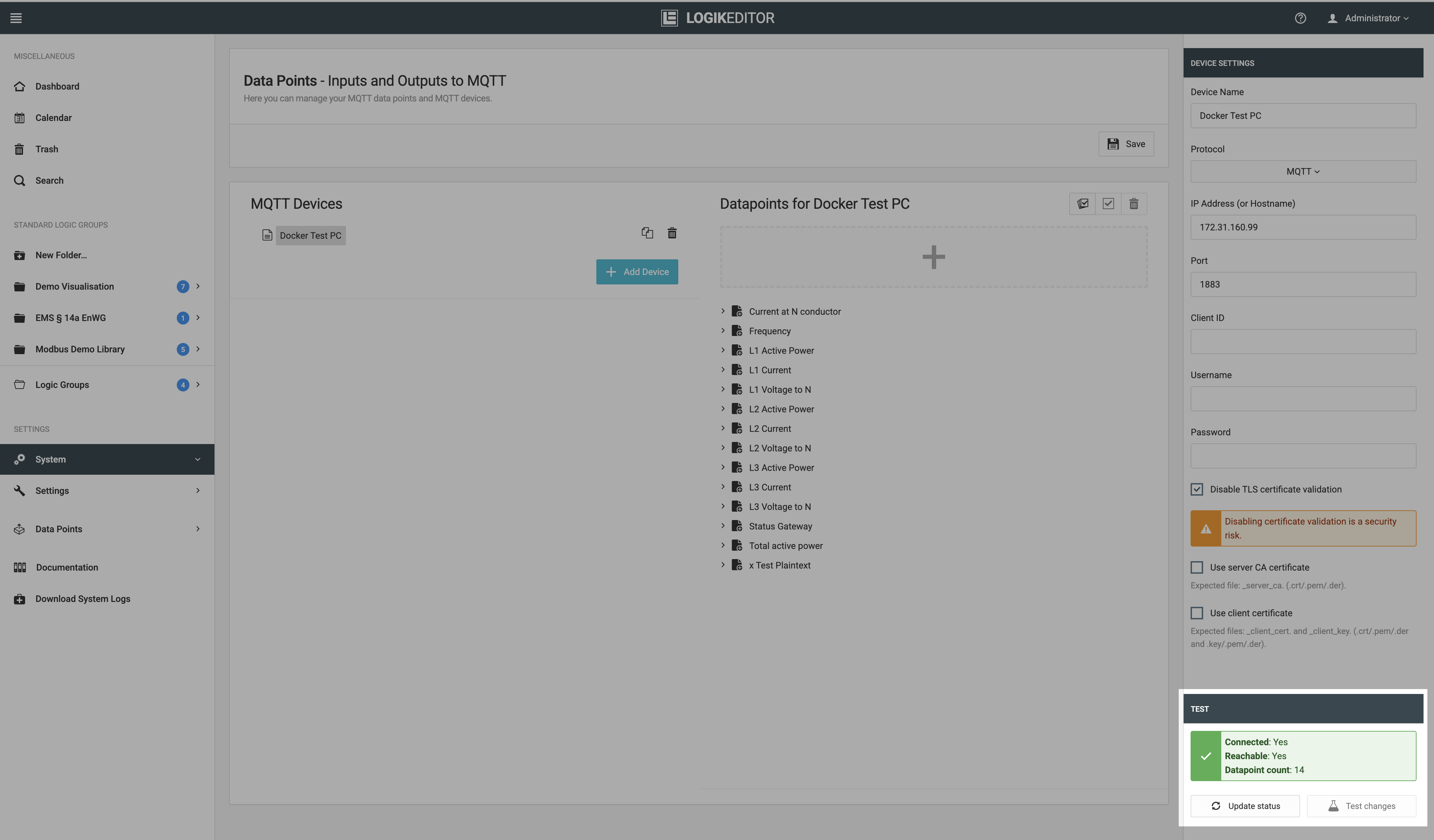Expand the Modbus Demo Library chevron
1434x840 pixels.
pyautogui.click(x=197, y=349)
